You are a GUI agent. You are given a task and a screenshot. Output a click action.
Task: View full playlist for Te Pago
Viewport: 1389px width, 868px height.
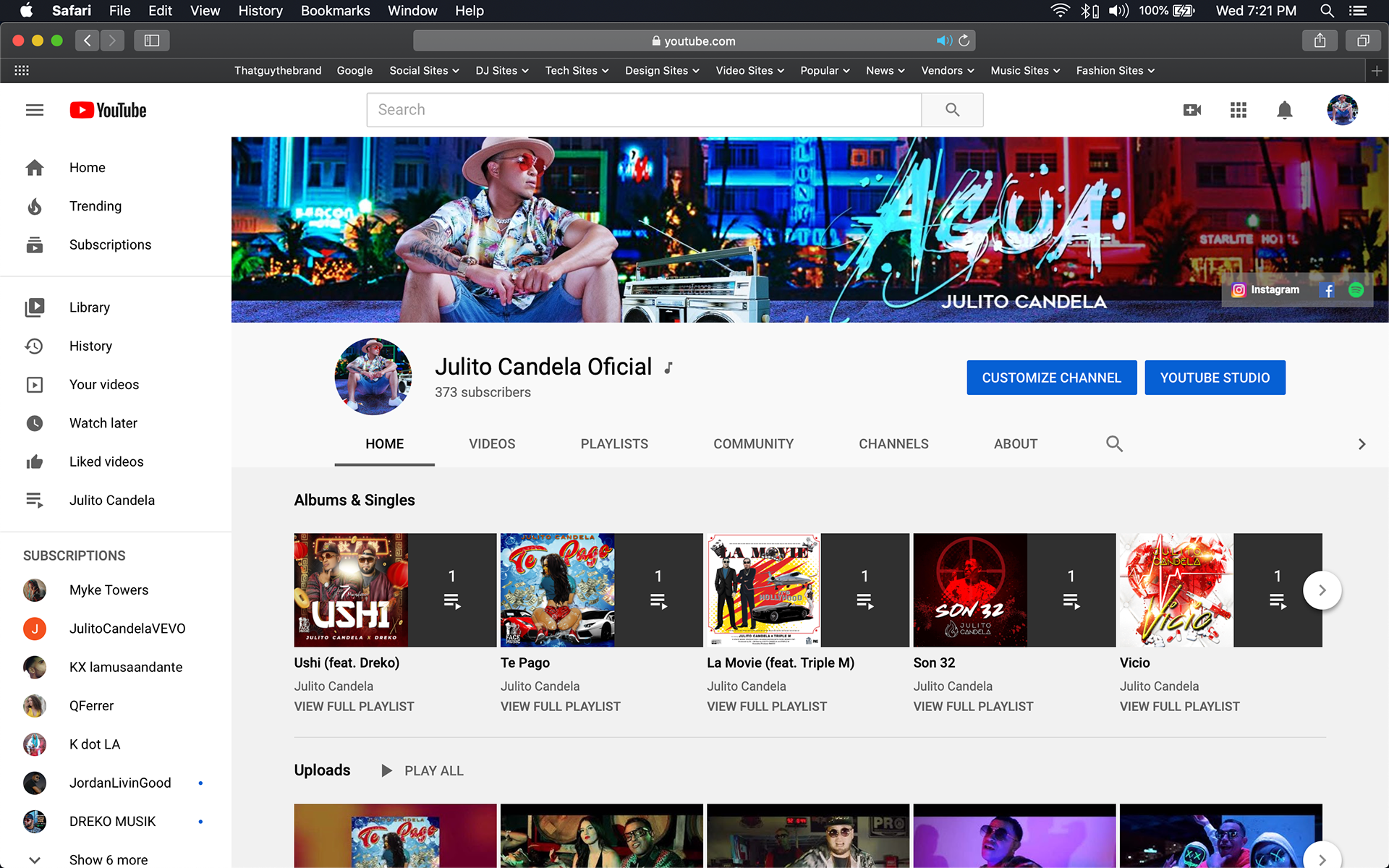click(x=560, y=707)
